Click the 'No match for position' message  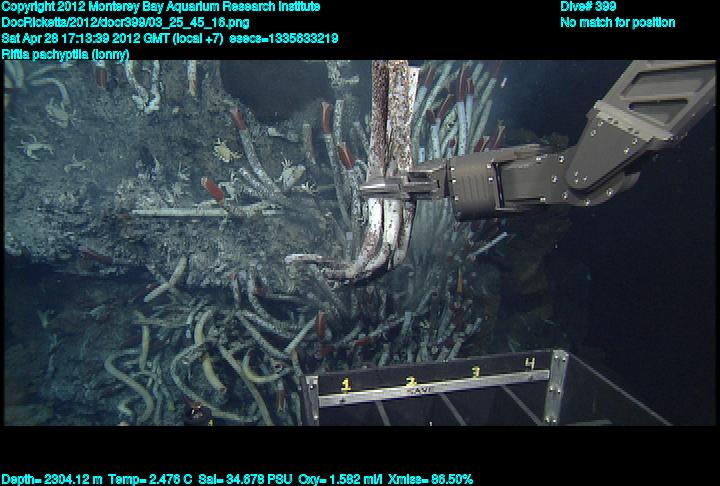[618, 23]
